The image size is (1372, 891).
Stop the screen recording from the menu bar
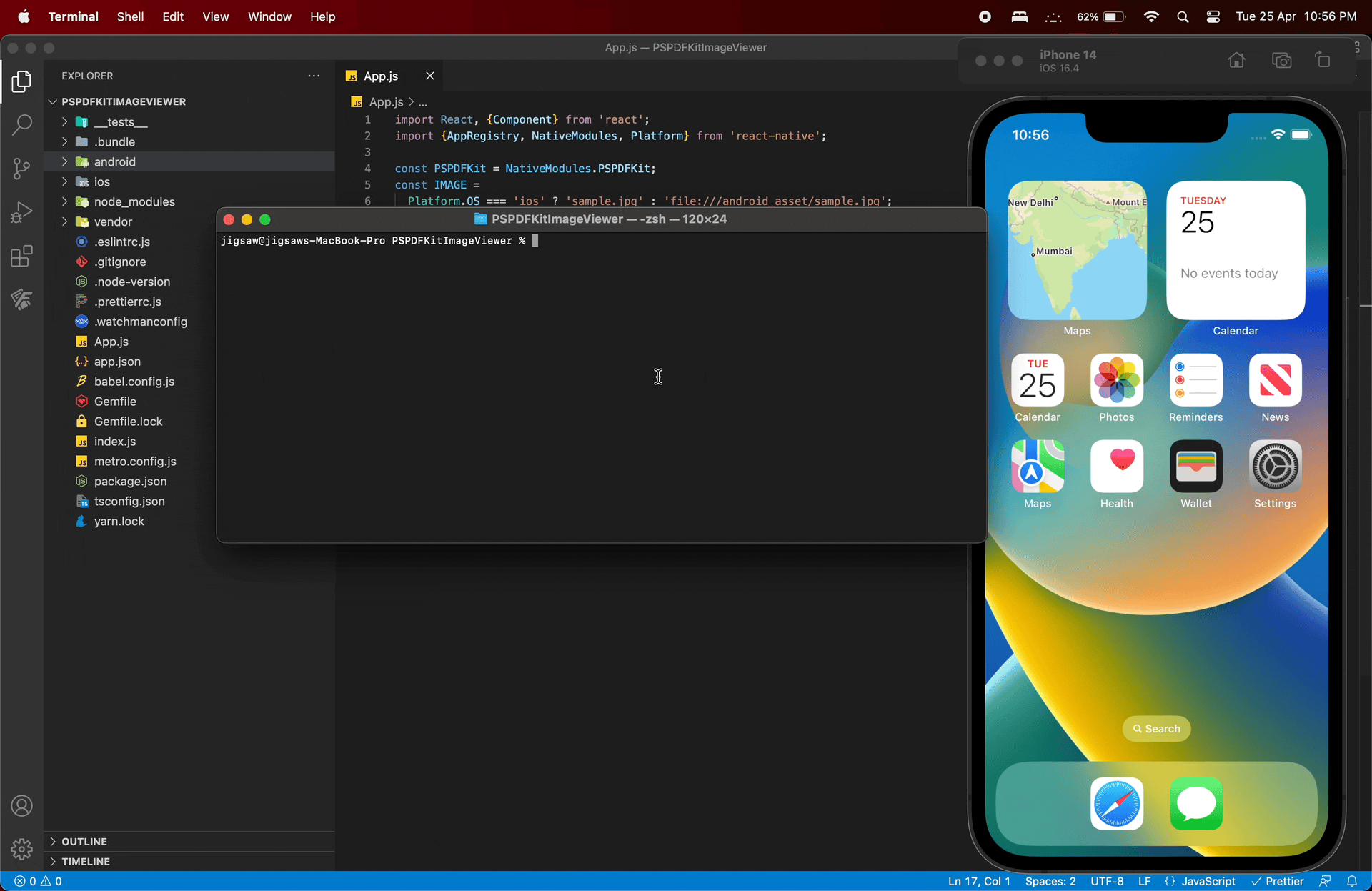985,16
